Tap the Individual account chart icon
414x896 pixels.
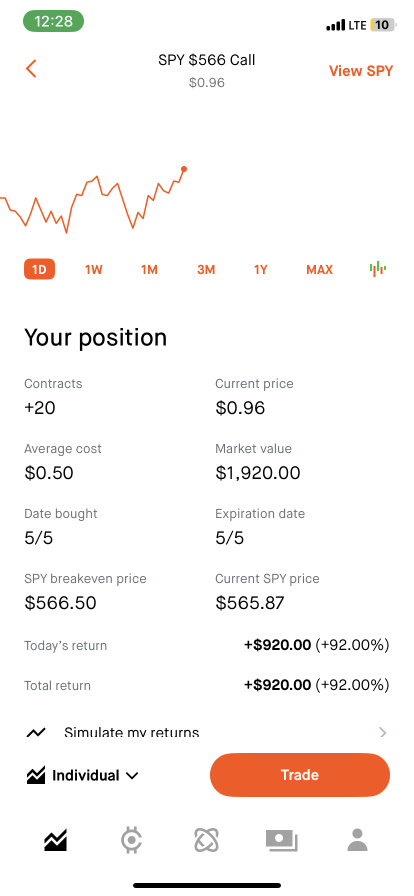[x=36, y=775]
